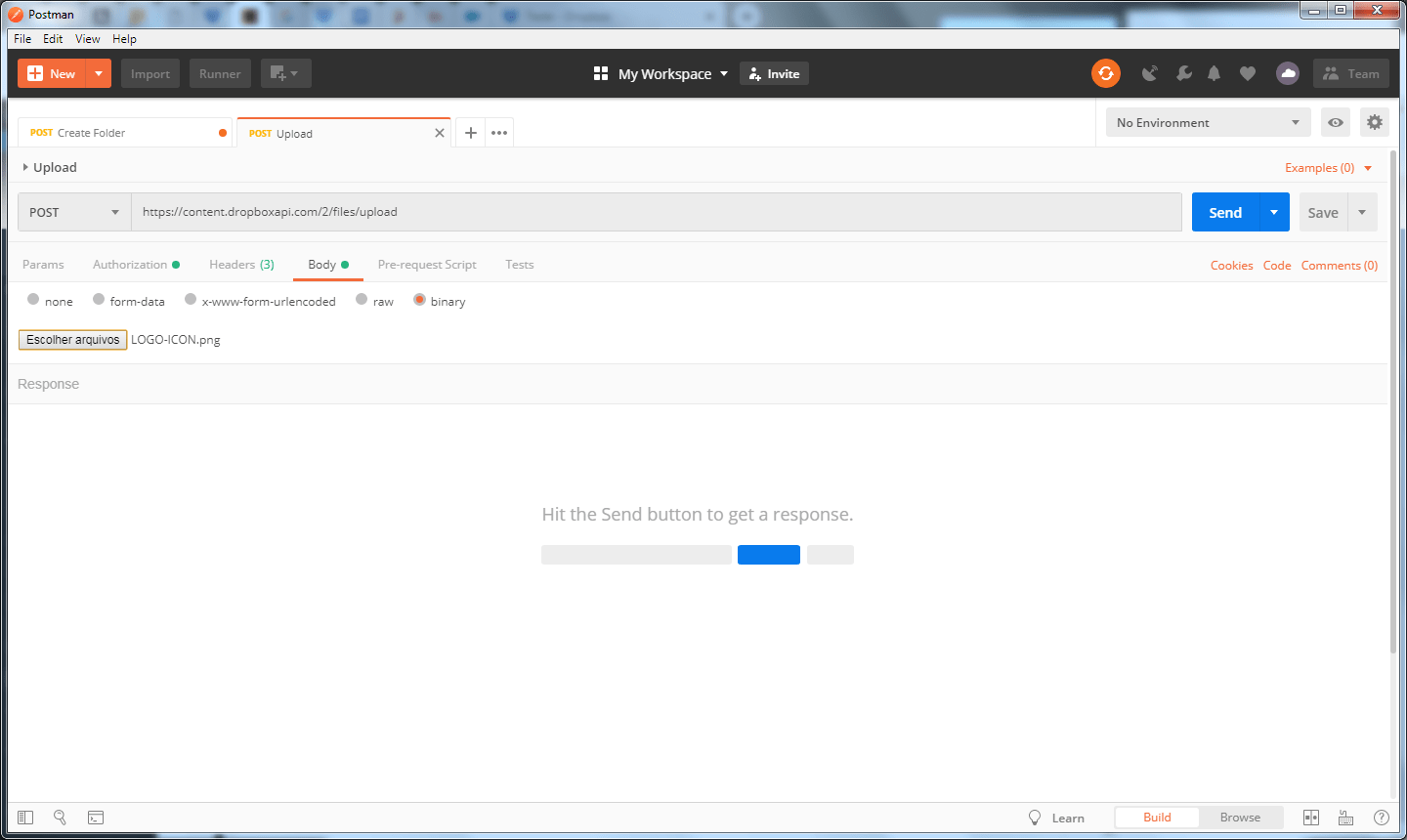The height and width of the screenshot is (840, 1407).
Task: Click the Invite button
Action: click(x=774, y=73)
